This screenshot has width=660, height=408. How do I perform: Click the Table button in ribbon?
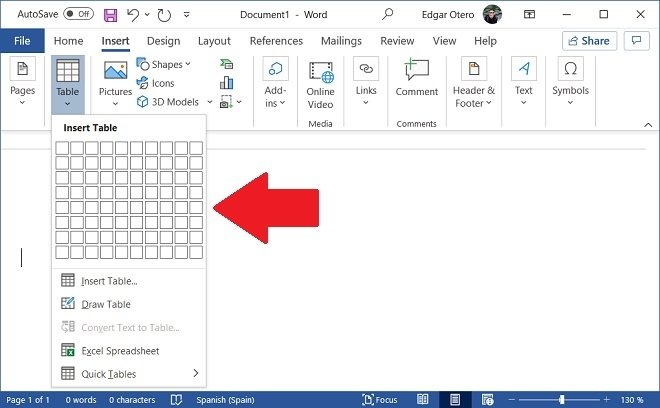pos(68,83)
